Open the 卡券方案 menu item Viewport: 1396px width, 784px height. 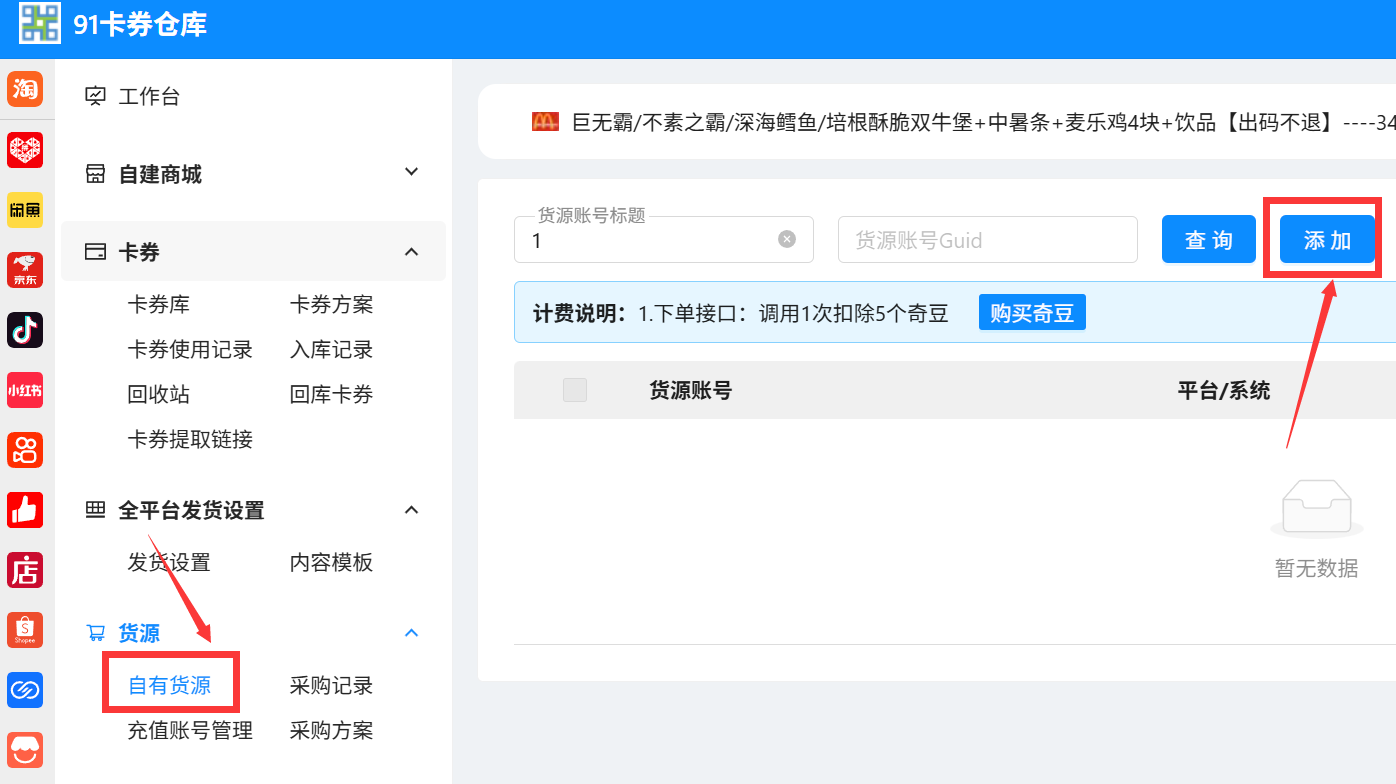332,304
